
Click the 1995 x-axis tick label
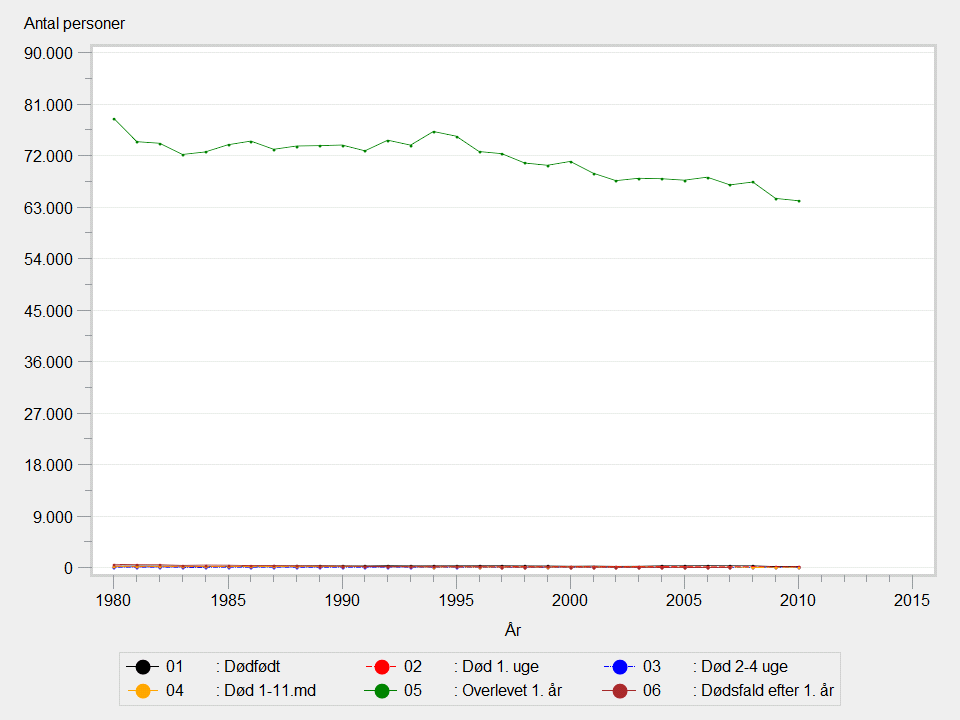point(456,600)
